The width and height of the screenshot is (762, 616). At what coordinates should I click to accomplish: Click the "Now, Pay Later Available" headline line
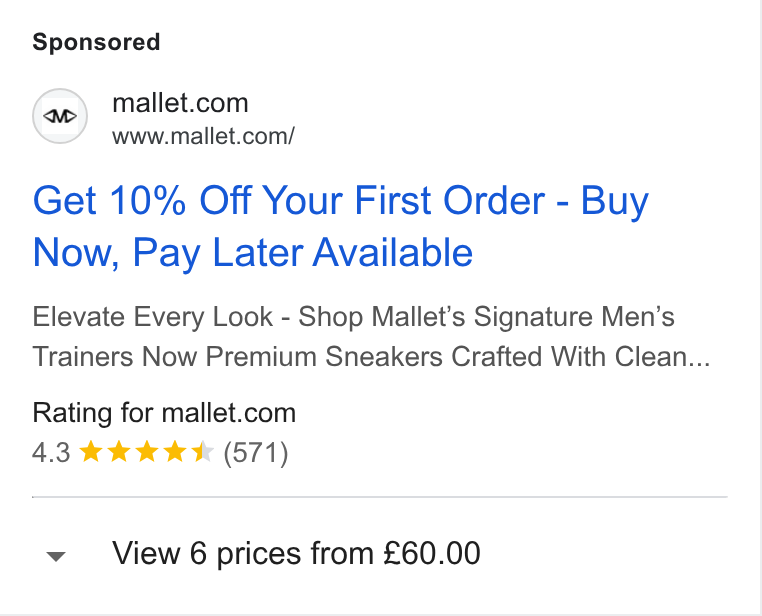253,253
